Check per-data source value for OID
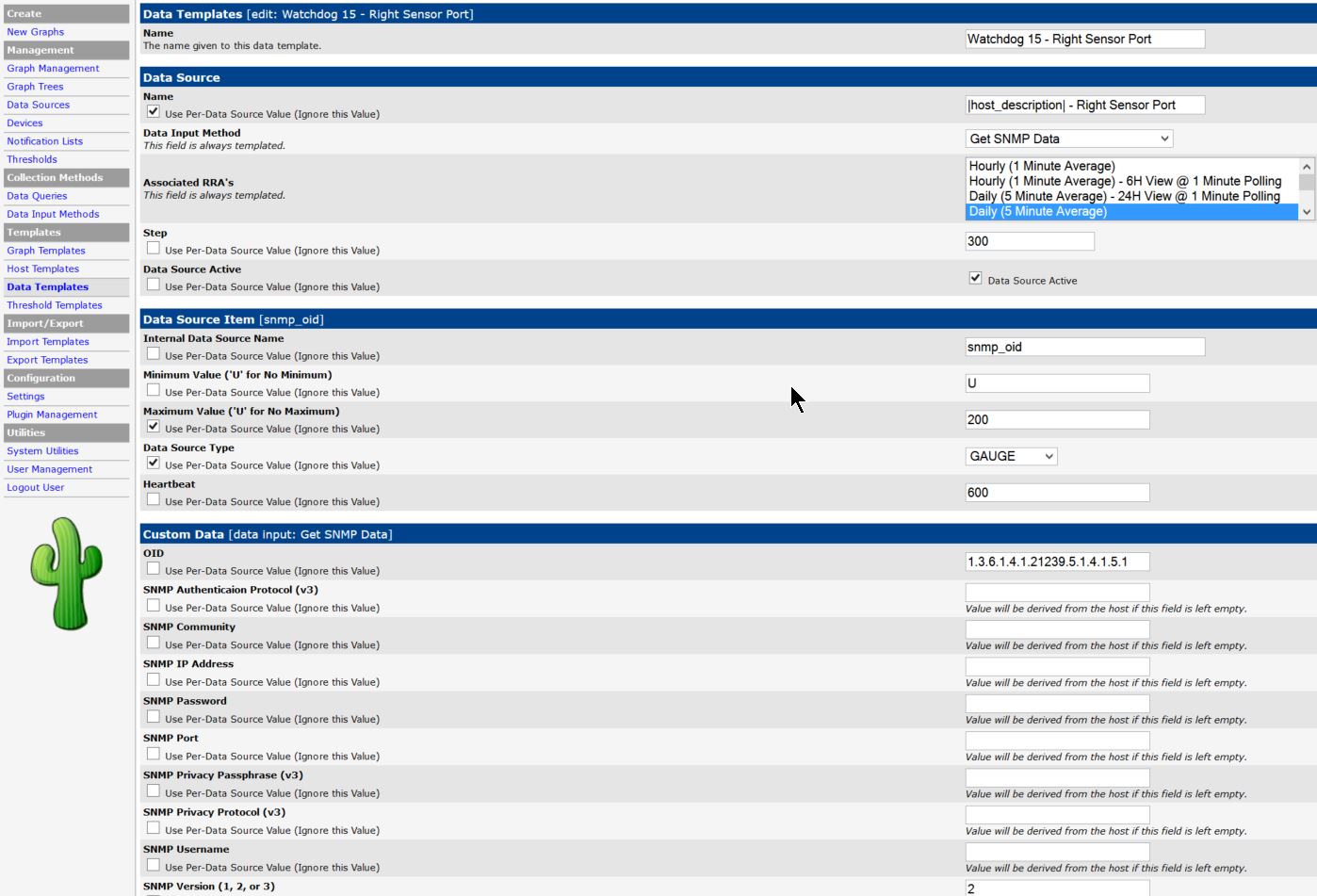This screenshot has height=896, width=1317. pyautogui.click(x=154, y=569)
